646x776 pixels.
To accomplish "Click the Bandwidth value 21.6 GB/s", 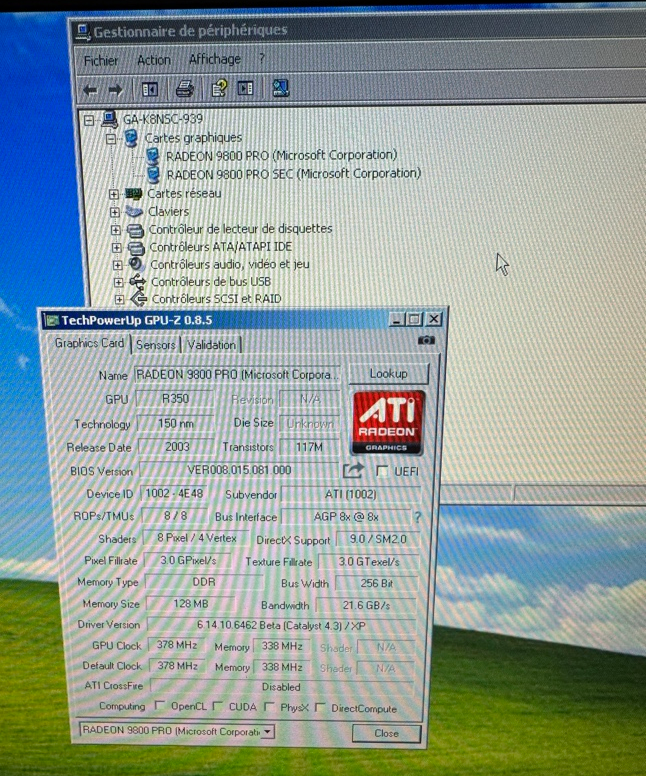I will 366,605.
